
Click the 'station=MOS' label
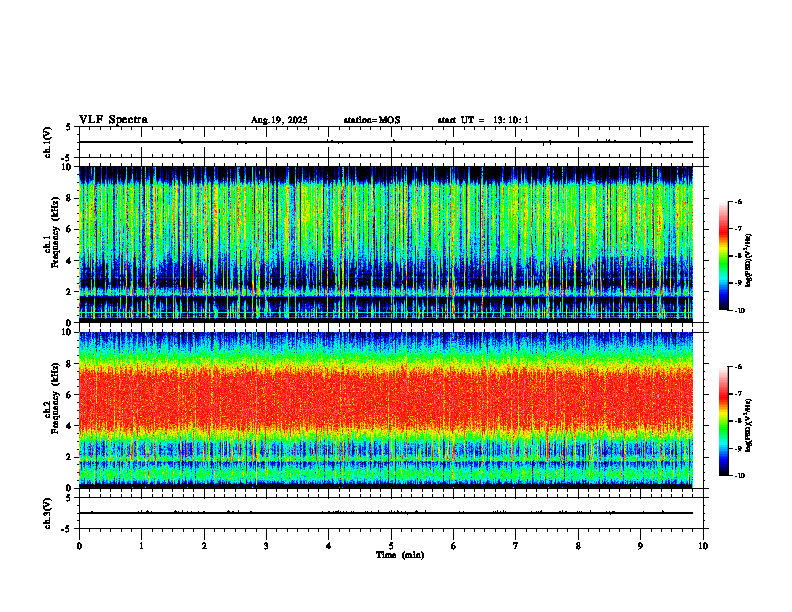click(372, 120)
